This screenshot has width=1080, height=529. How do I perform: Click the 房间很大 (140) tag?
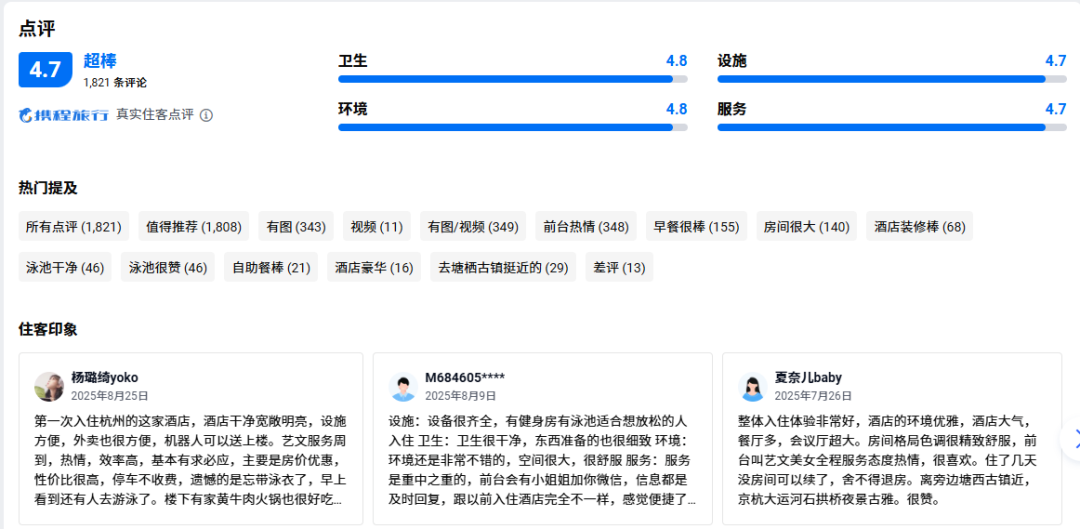806,227
